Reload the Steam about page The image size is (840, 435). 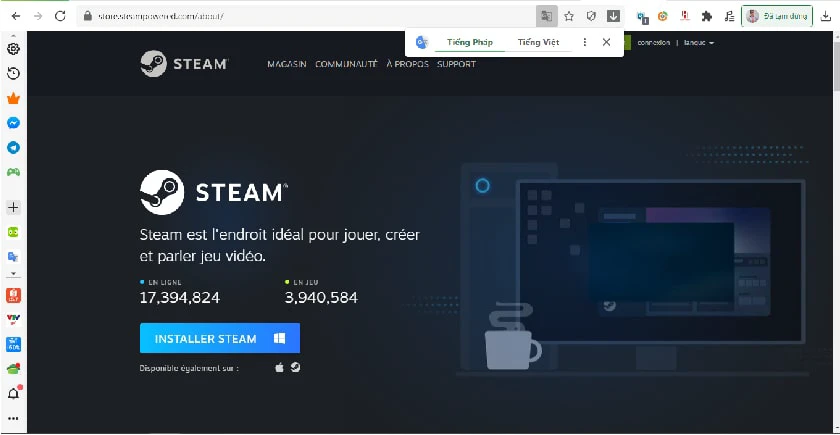point(60,16)
